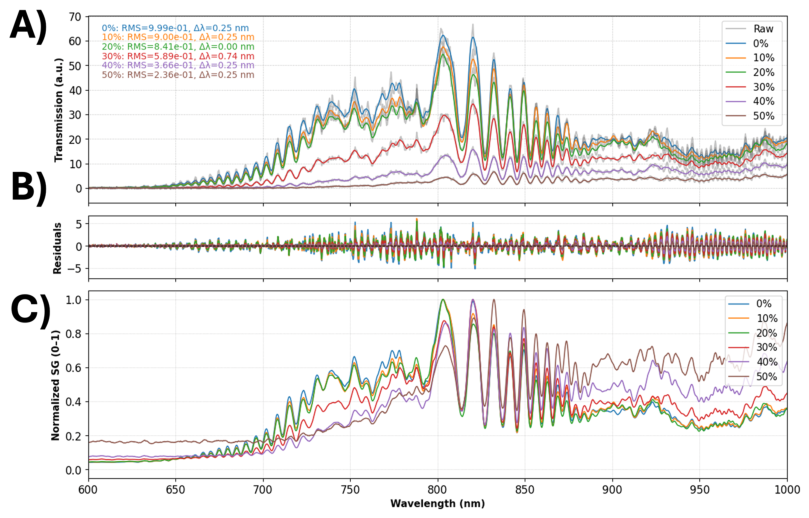Click the panel label 'B)'
The width and height of the screenshot is (809, 518).
(x=29, y=187)
